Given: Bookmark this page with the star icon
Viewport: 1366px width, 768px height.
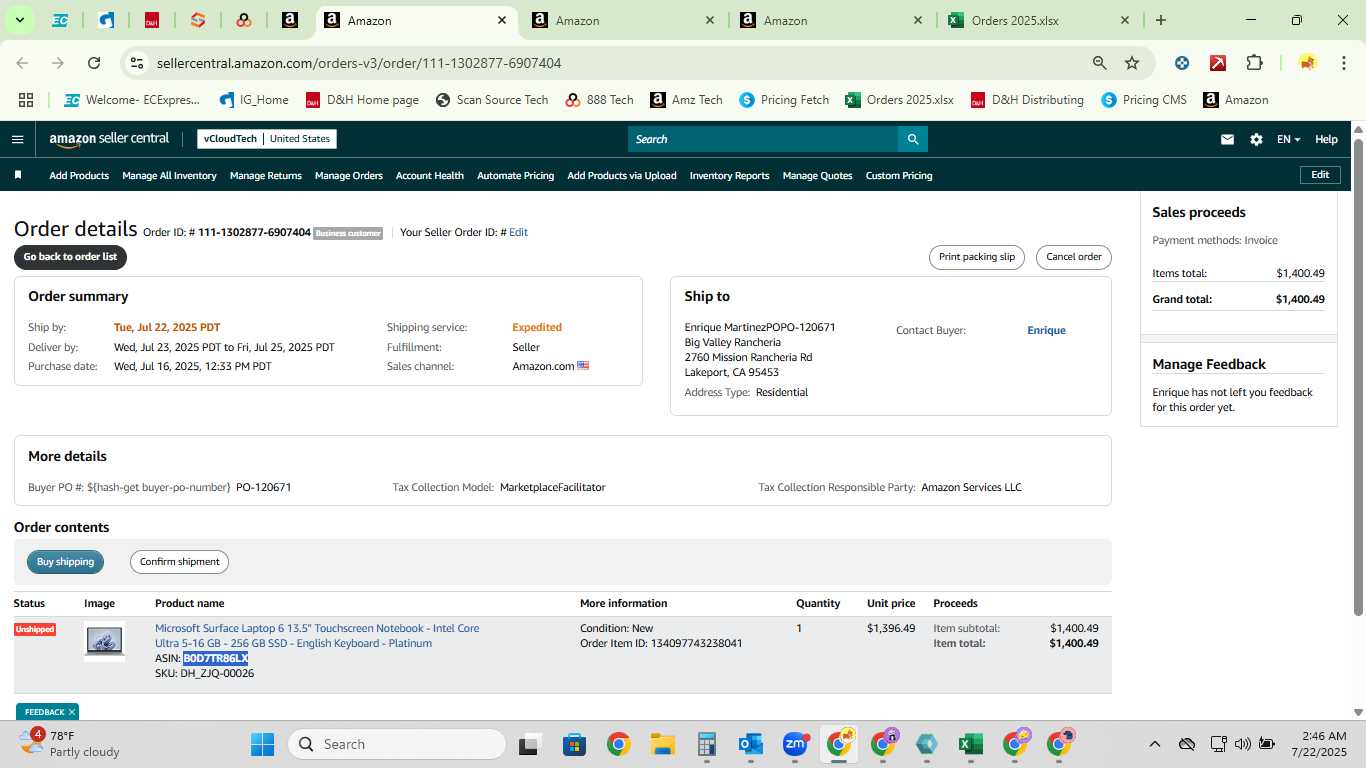Looking at the screenshot, I should click(x=1132, y=63).
